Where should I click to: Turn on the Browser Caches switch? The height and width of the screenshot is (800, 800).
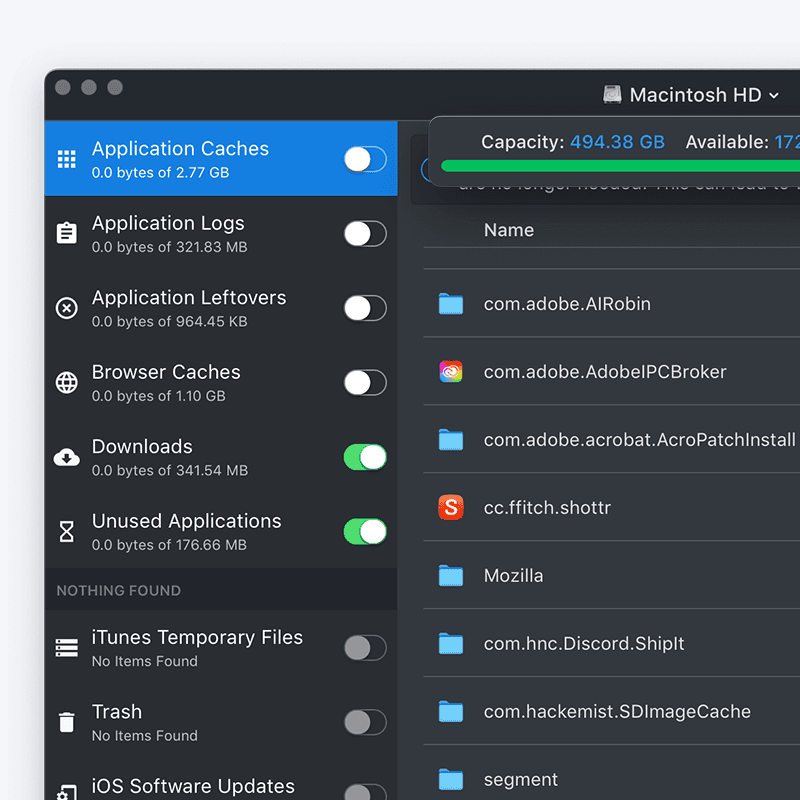pyautogui.click(x=365, y=382)
